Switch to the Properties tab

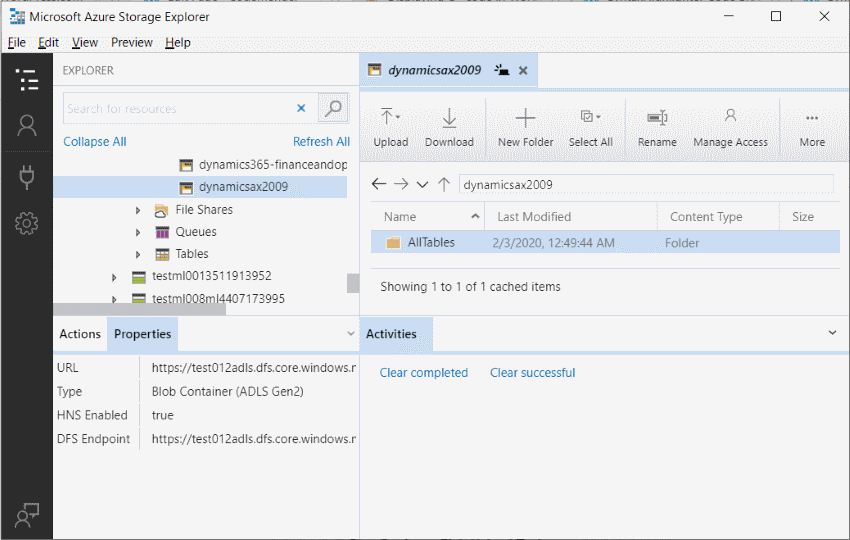[143, 334]
